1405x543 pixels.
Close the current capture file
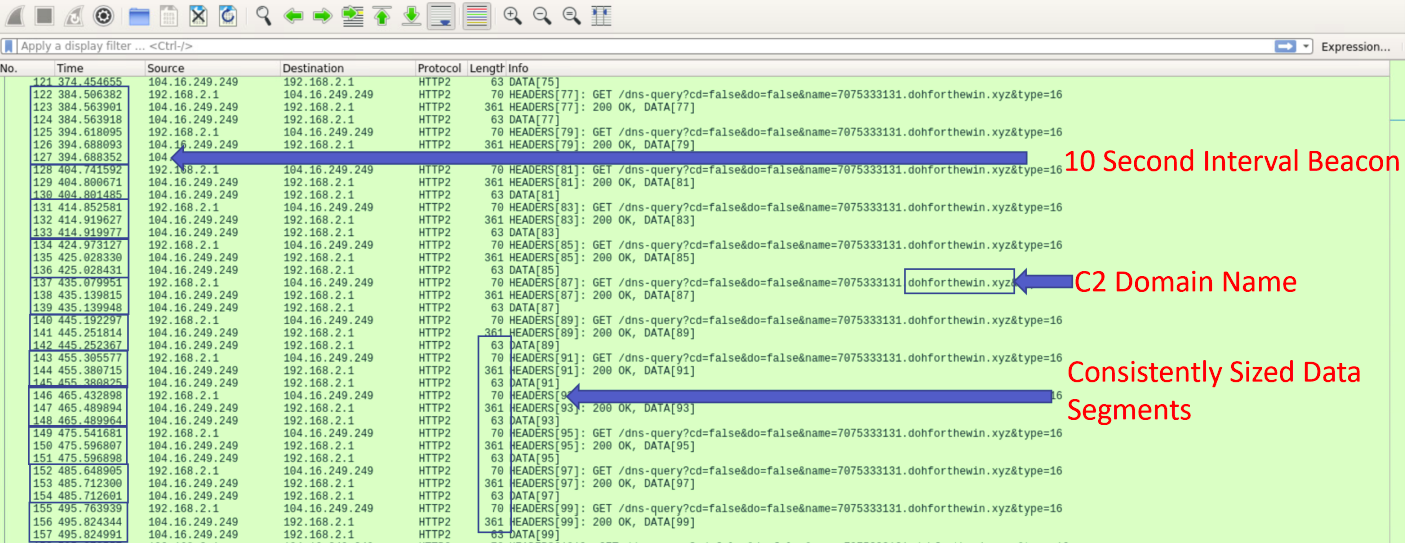tap(198, 15)
